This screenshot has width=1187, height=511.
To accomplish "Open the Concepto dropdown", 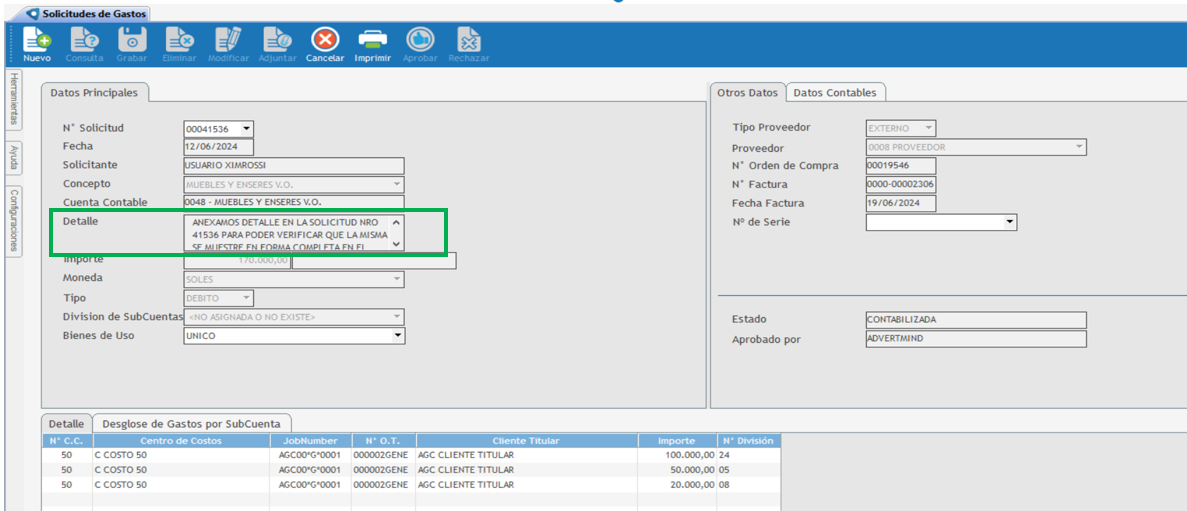I will coord(397,185).
